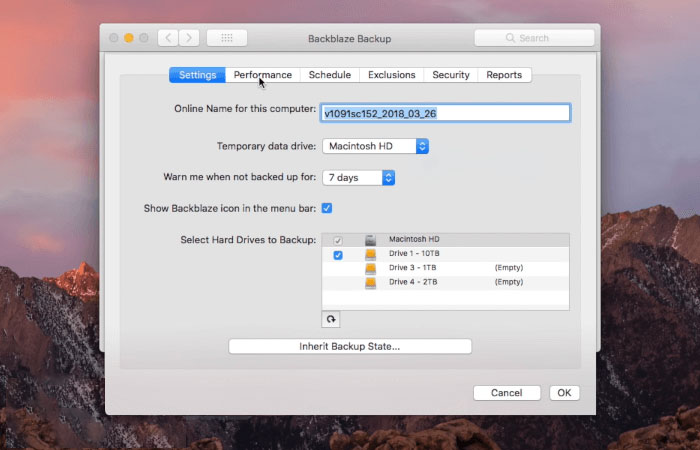700x450 pixels.
Task: Click the refresh drives list button
Action: point(331,319)
